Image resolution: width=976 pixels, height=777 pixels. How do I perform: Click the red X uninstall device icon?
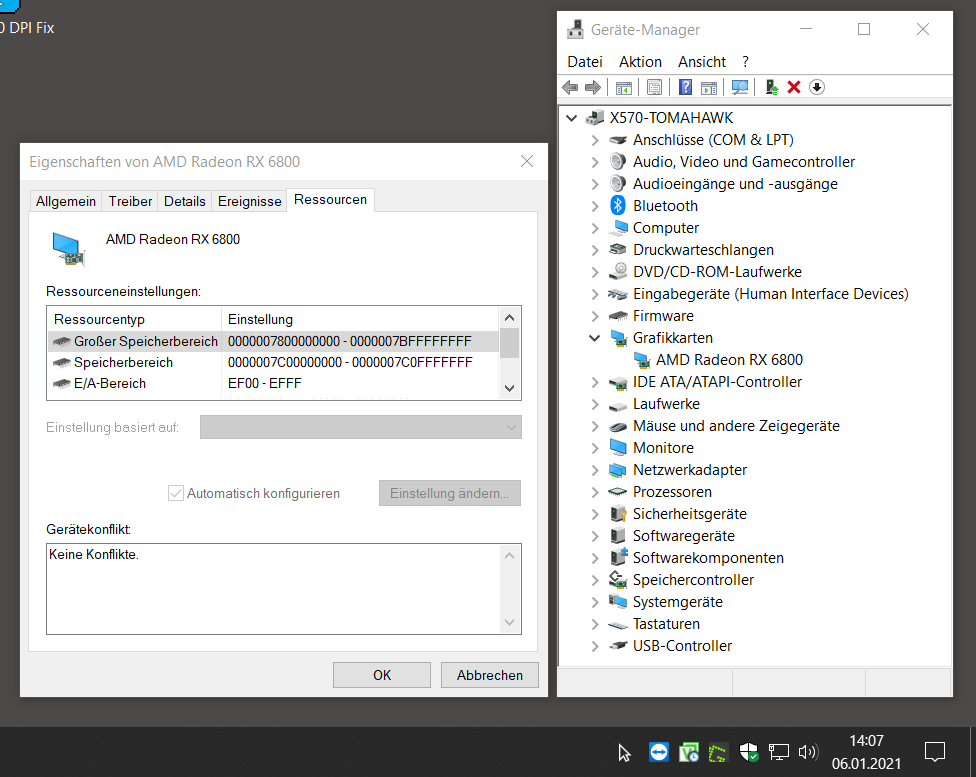coord(794,87)
